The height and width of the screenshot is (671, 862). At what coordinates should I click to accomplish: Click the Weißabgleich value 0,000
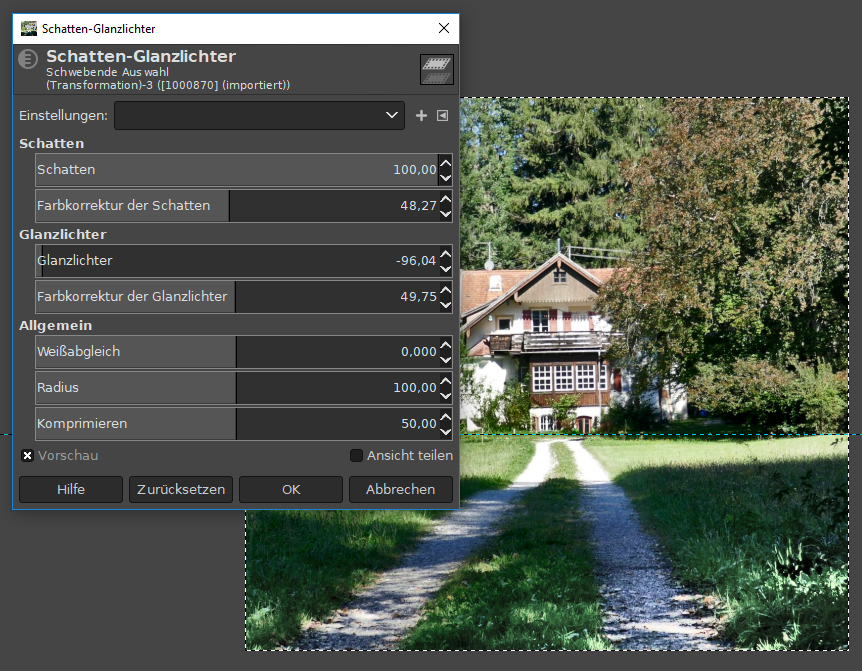[418, 352]
